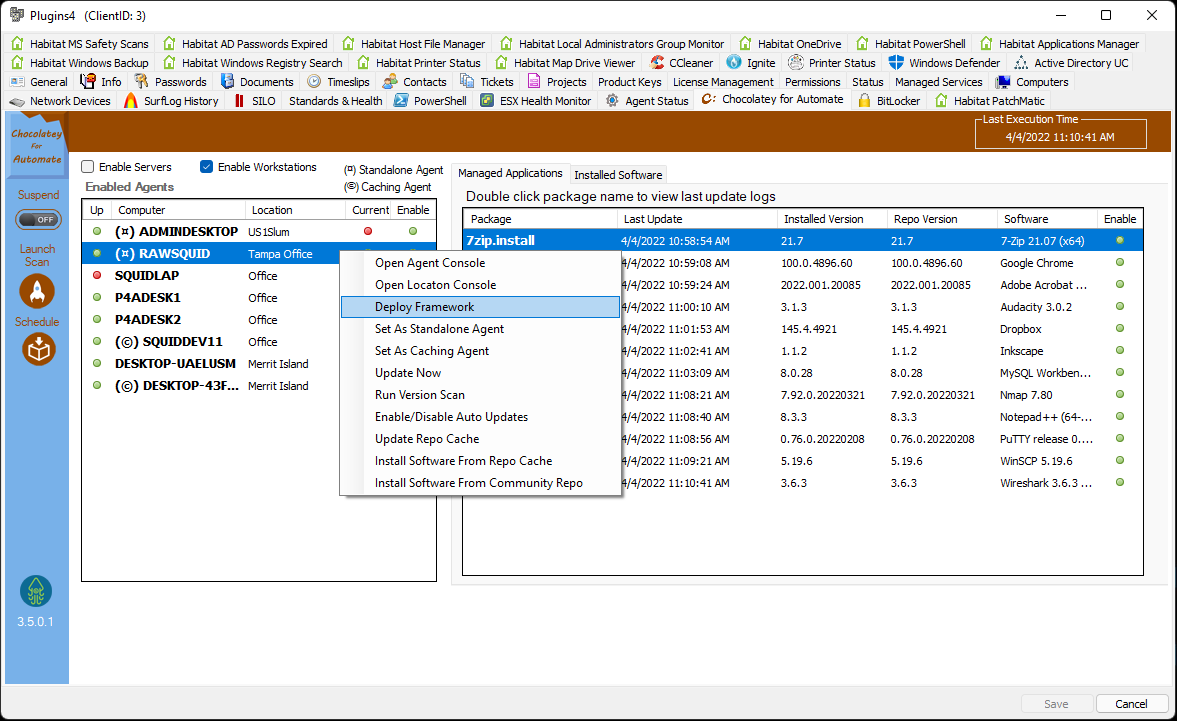
Task: Click the Save button
Action: coord(1056,703)
